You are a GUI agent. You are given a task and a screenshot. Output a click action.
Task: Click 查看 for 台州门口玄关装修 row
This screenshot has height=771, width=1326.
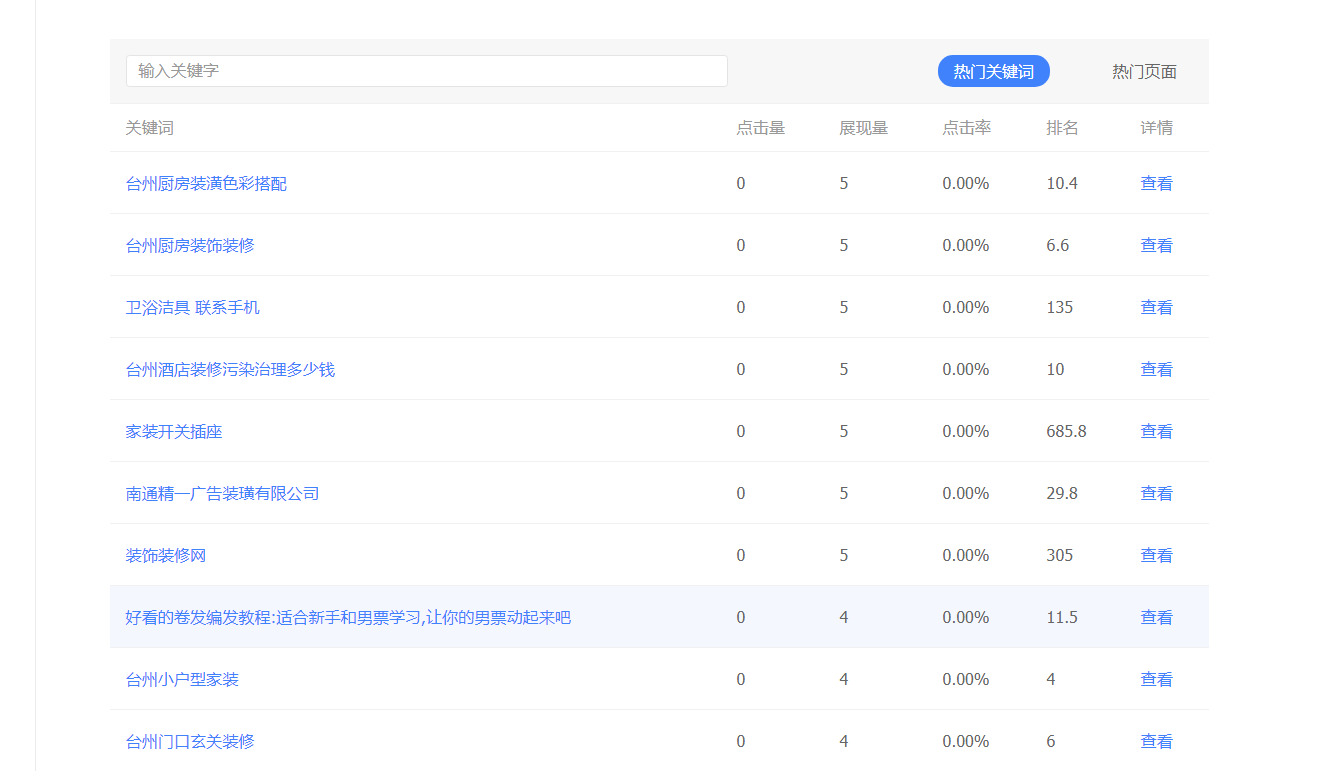point(1156,741)
